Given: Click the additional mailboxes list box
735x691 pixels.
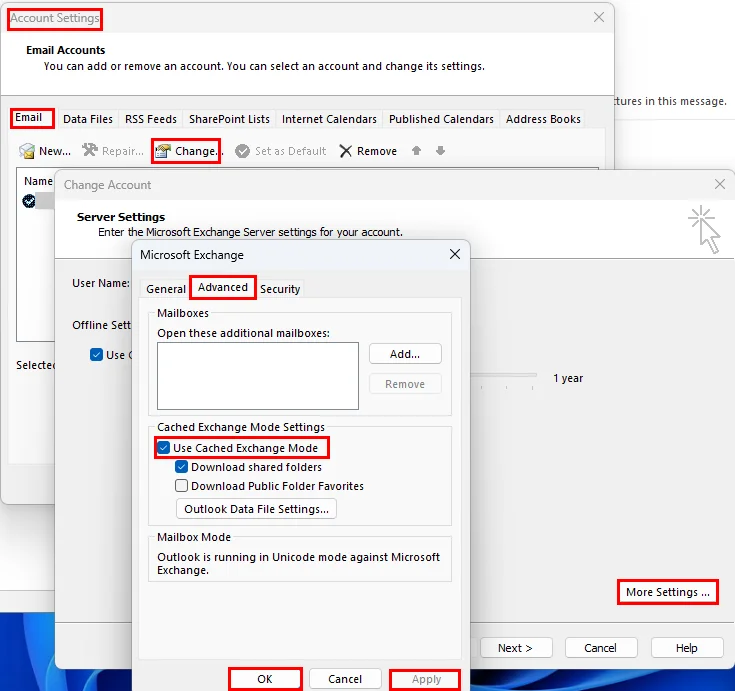Looking at the screenshot, I should click(x=258, y=376).
